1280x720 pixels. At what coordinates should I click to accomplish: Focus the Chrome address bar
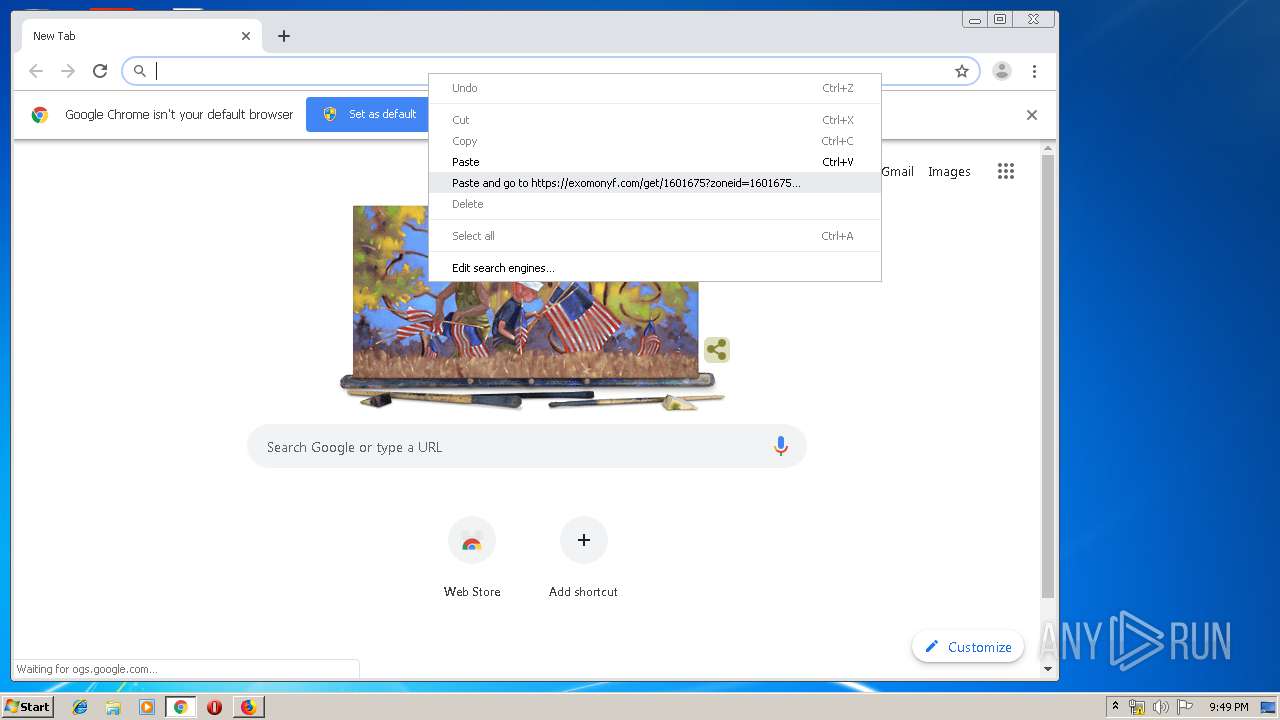[550, 71]
